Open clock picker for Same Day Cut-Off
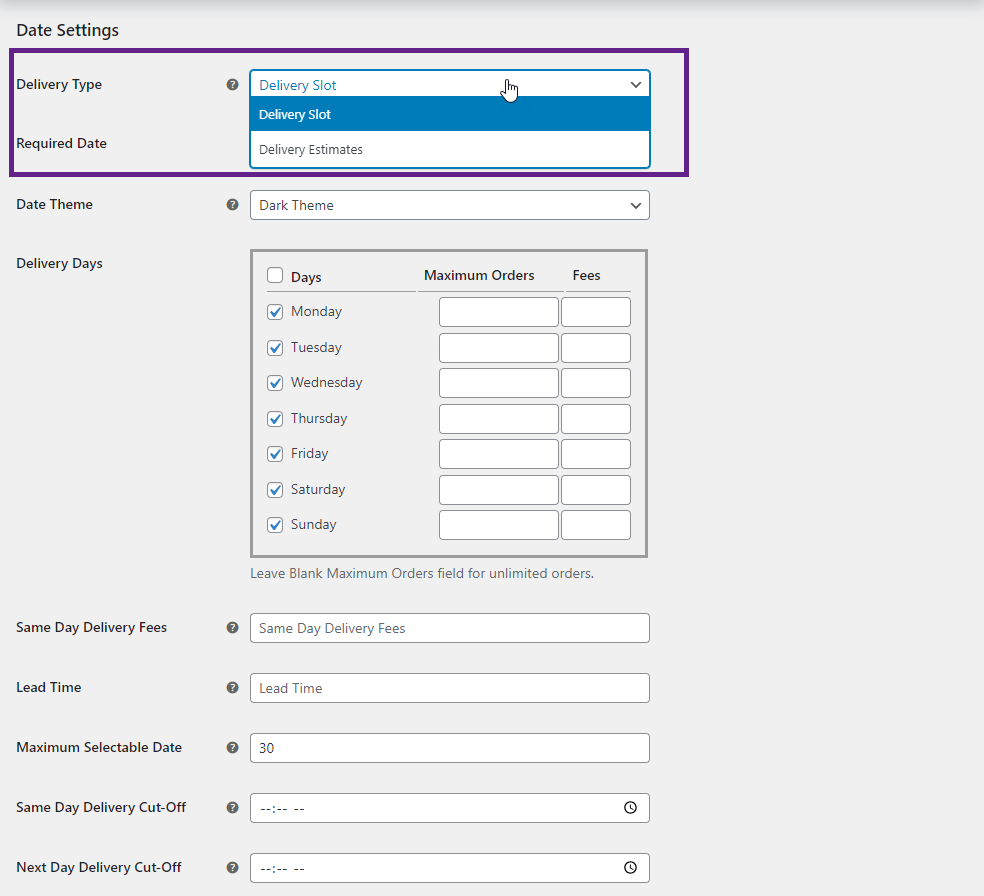Image resolution: width=984 pixels, height=896 pixels. (630, 808)
